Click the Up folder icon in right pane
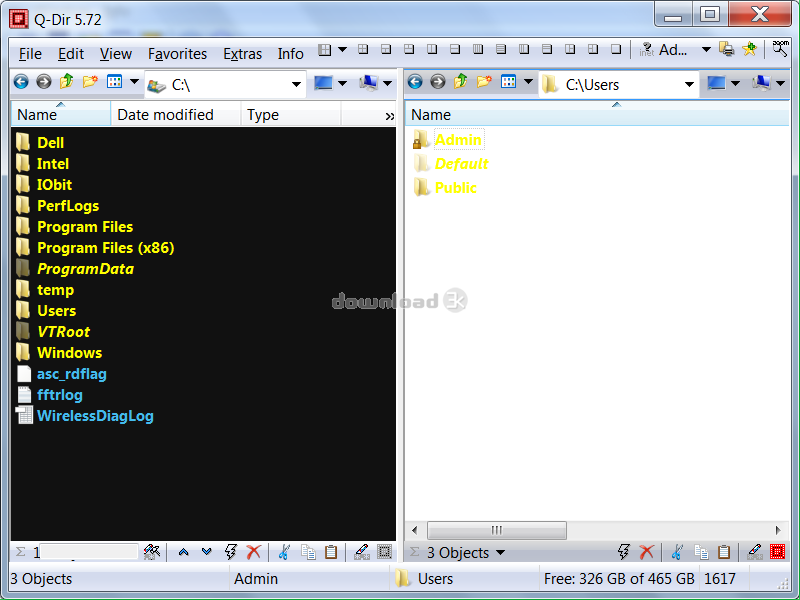This screenshot has width=800, height=600. pos(461,83)
